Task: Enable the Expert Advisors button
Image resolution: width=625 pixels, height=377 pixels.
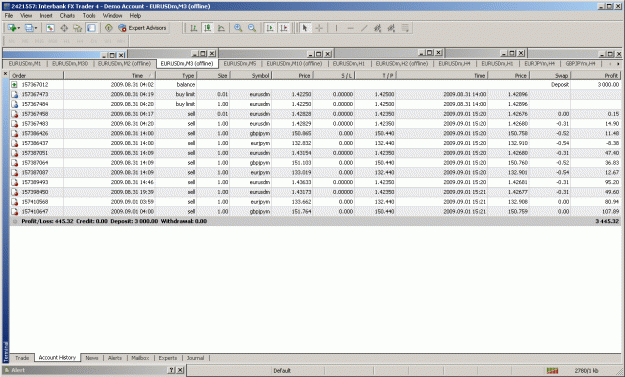Action: click(x=142, y=28)
